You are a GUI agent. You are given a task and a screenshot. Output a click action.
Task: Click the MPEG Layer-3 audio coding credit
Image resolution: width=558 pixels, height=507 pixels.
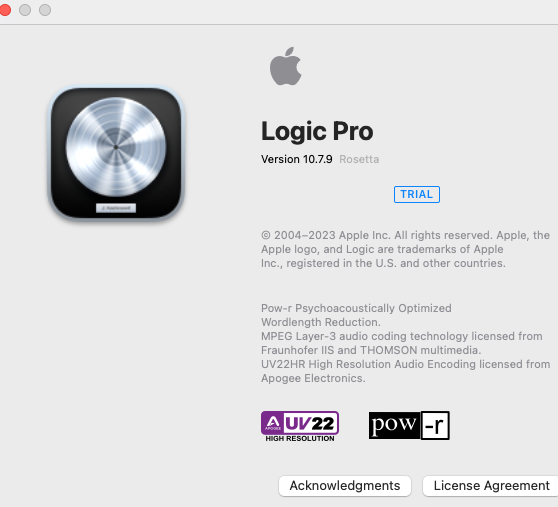point(402,343)
